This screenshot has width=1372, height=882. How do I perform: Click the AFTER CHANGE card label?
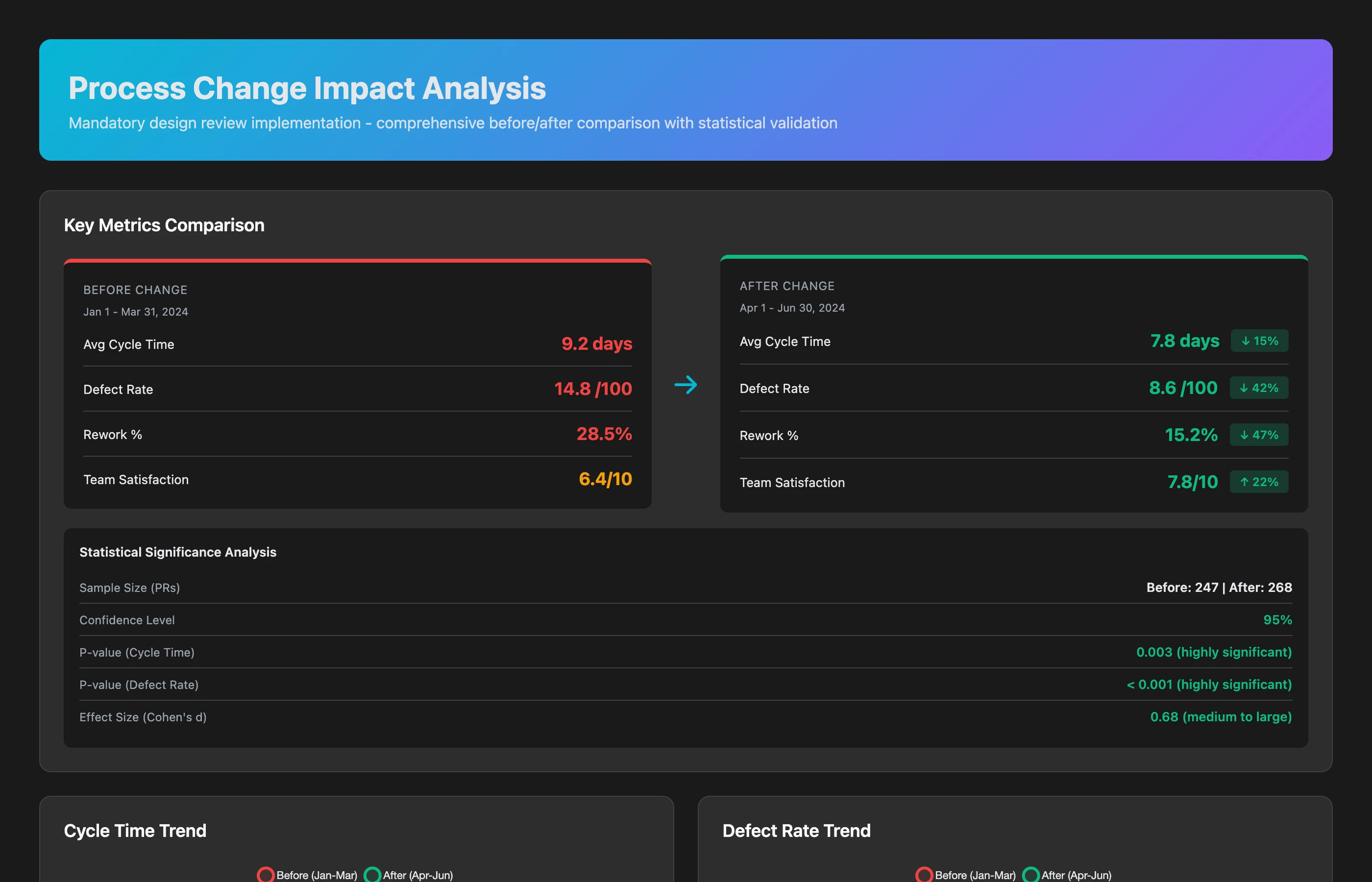point(787,286)
